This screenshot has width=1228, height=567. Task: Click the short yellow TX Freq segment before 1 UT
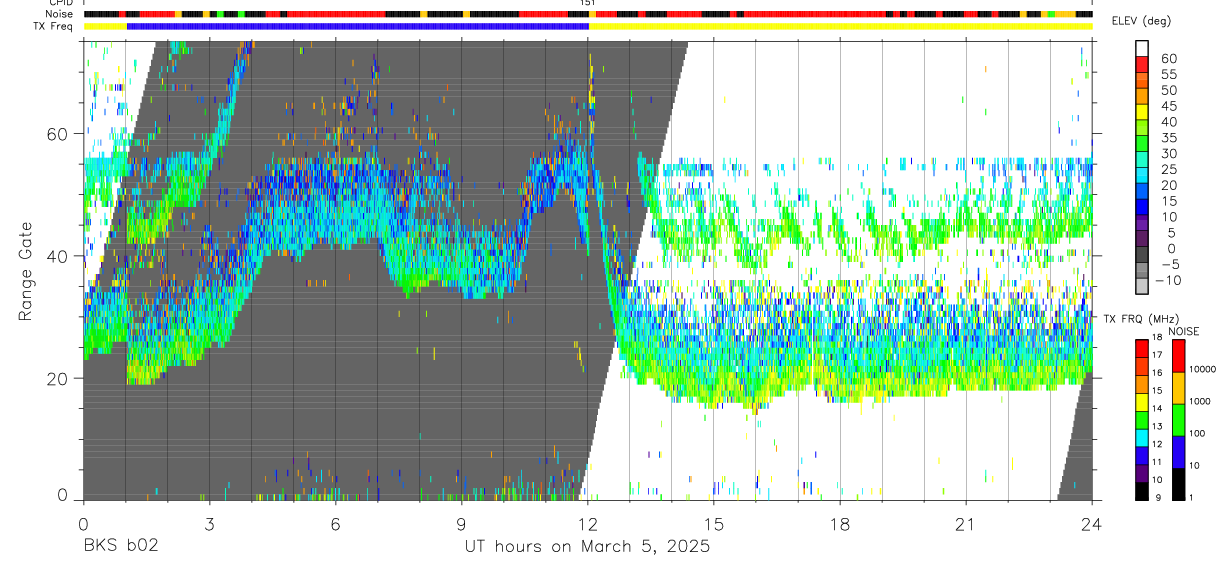coord(105,26)
